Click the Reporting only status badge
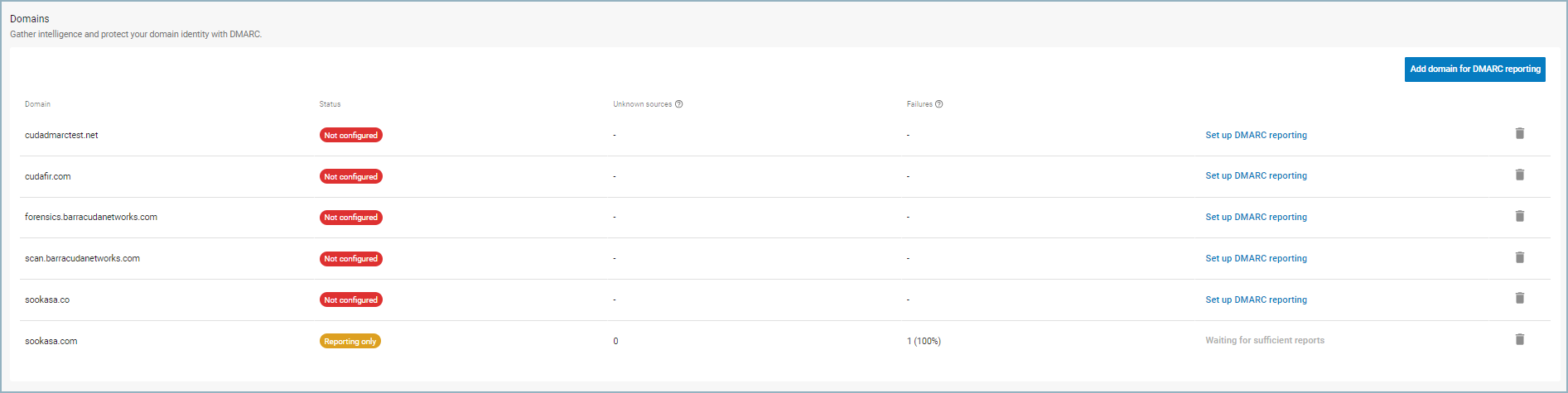Viewport: 1568px width, 393px height. tap(350, 341)
